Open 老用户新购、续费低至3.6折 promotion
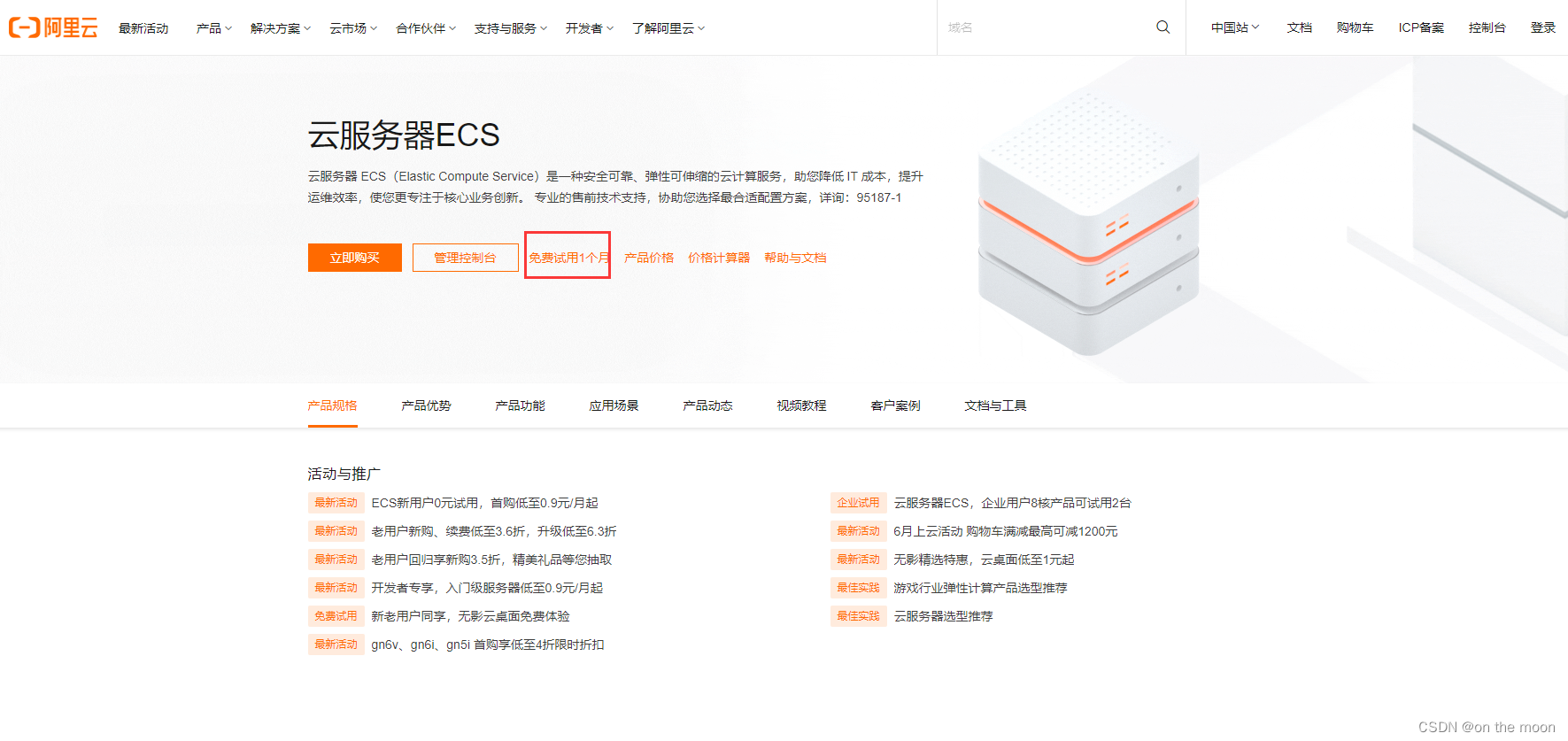 pos(494,531)
